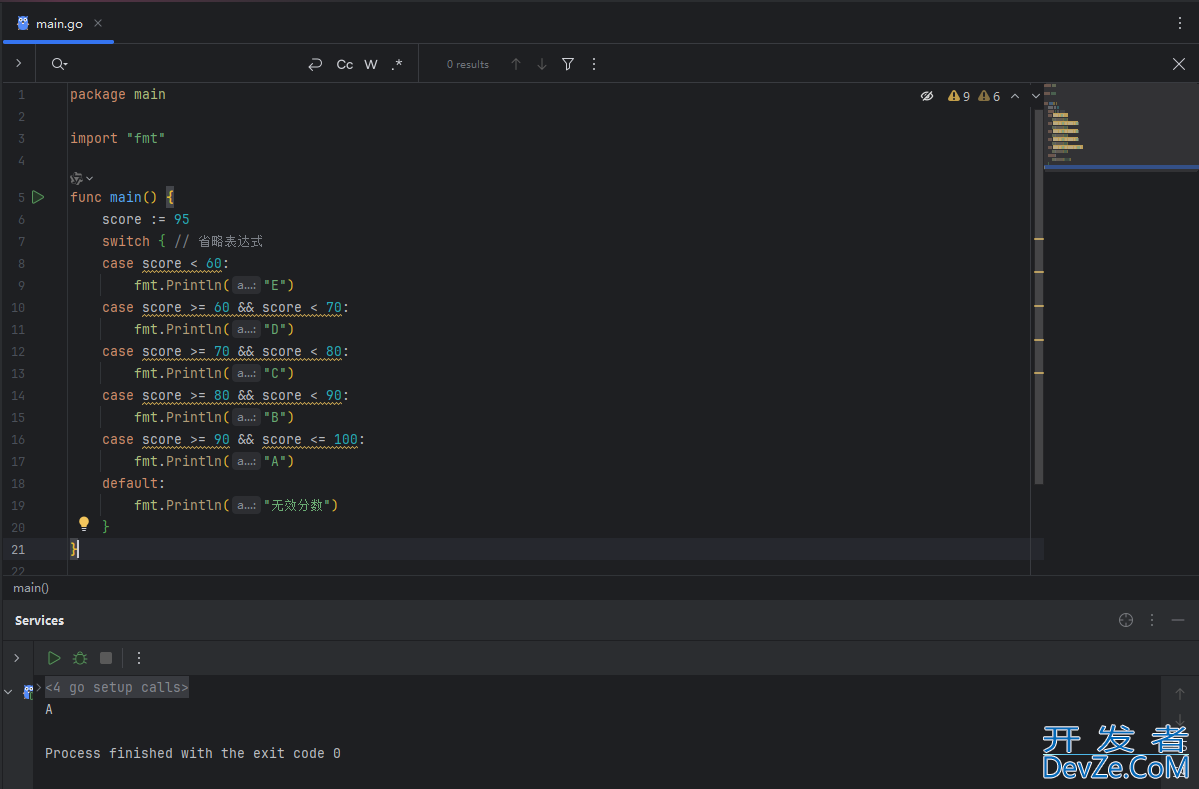
Task: Open Services panel locate target icon
Action: 1126,620
